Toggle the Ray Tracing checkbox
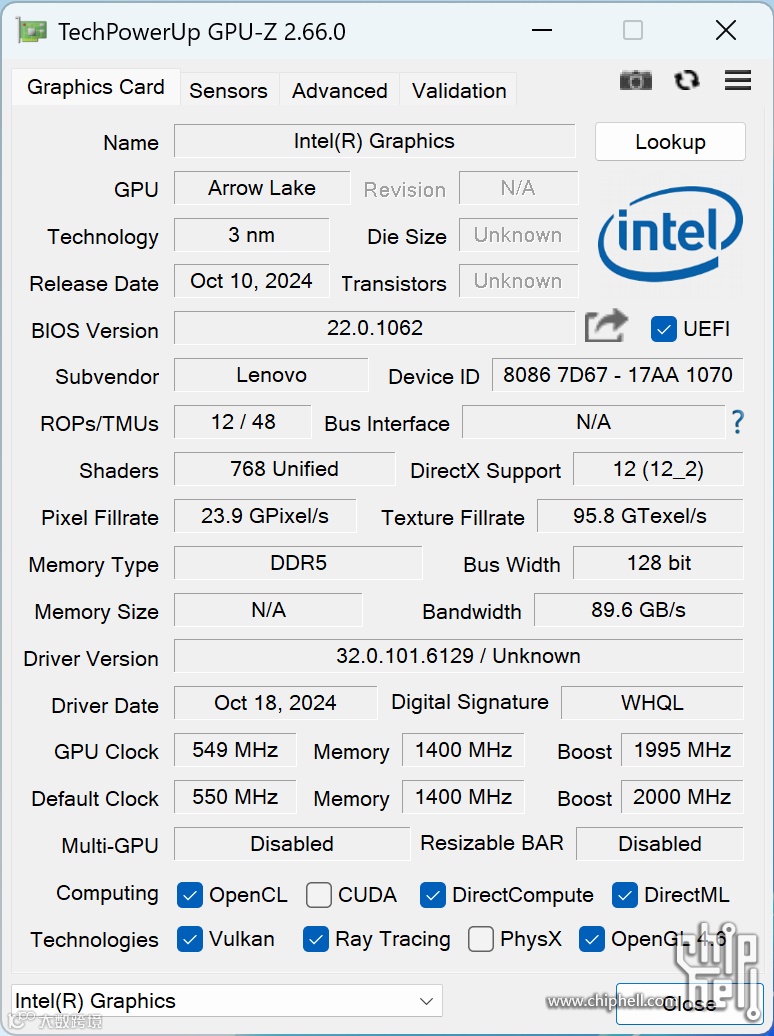Viewport: 774px width, 1036px height. (316, 939)
